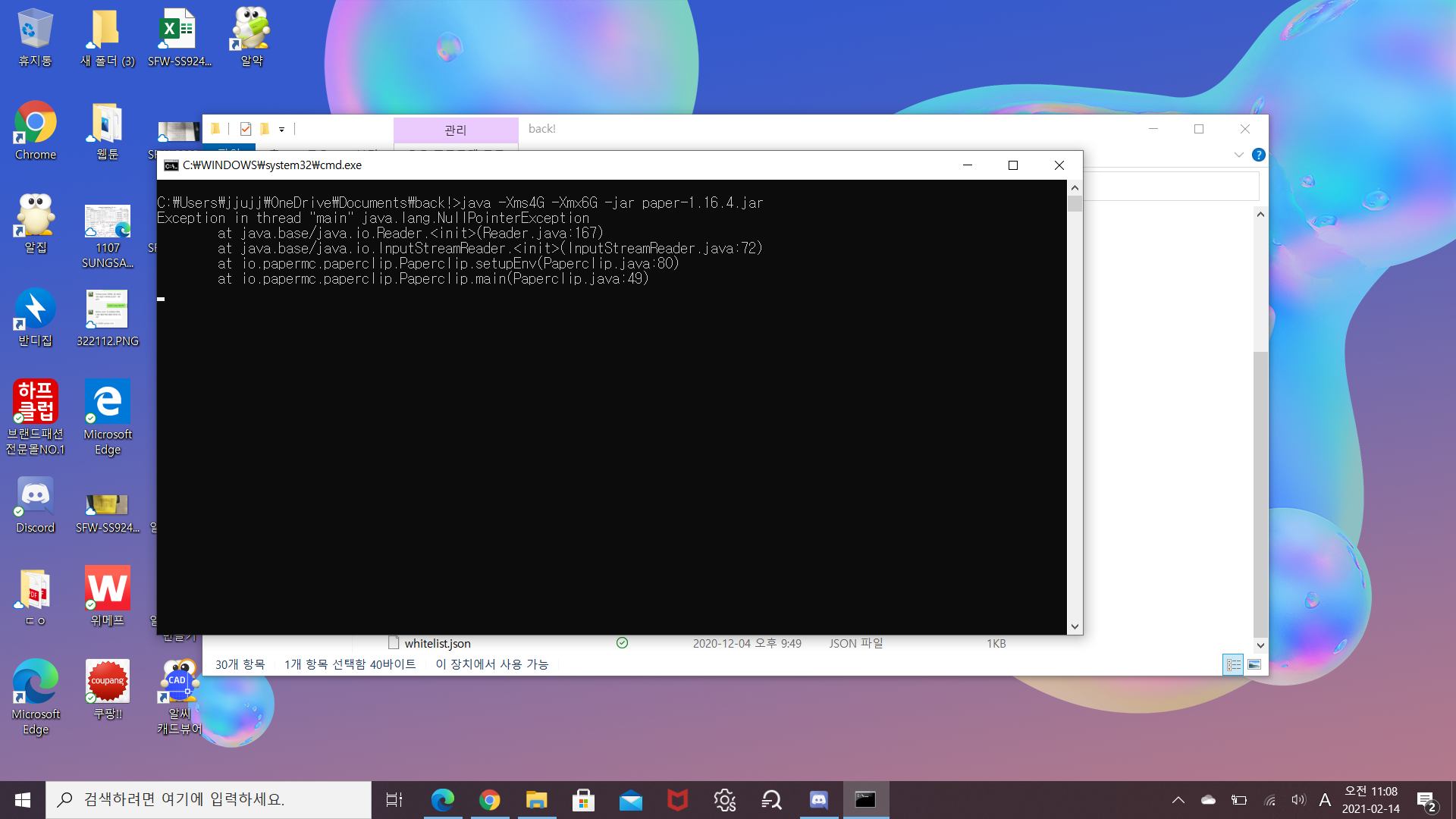
Task: Launch the Microsoft Edge shortcut beside 하프클럽
Action: coord(107,417)
